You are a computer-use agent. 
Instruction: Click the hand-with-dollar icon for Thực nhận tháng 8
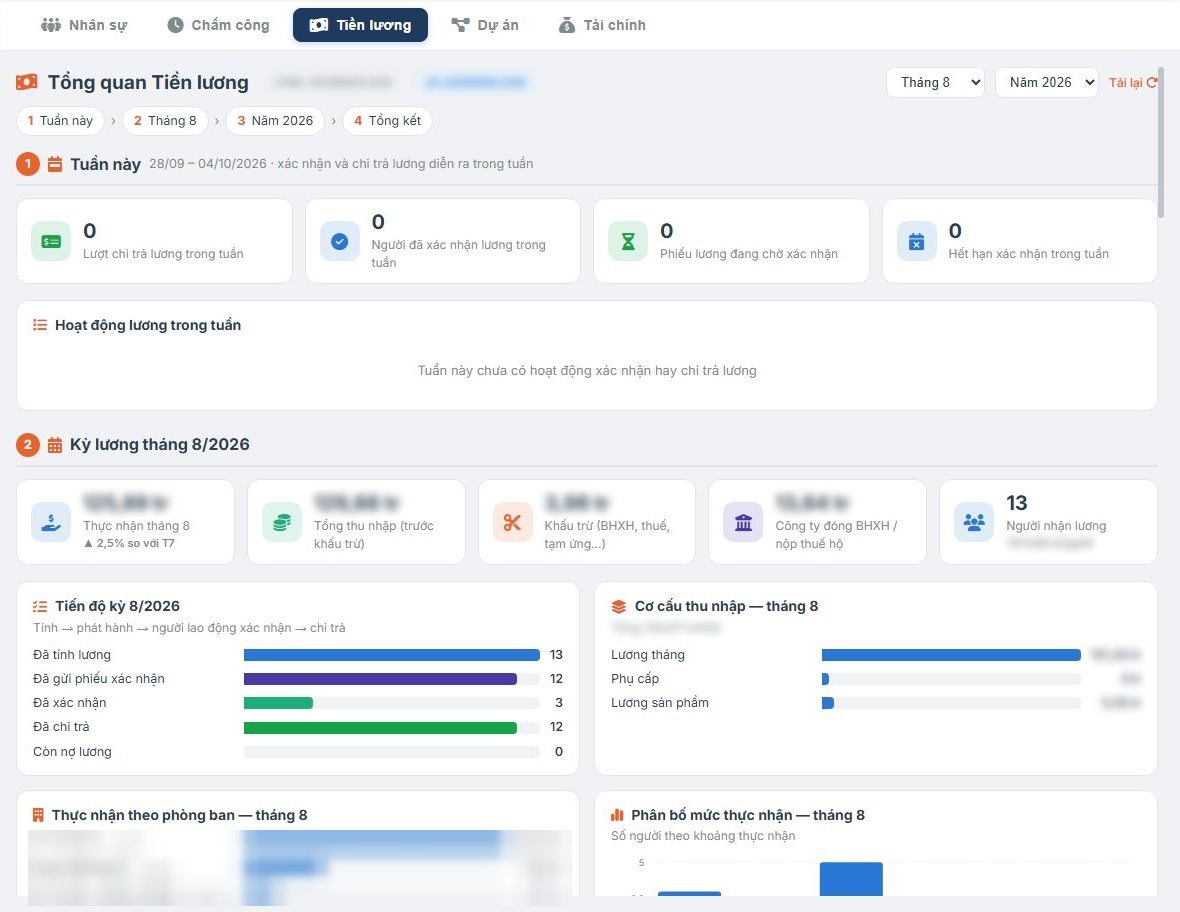pos(51,522)
